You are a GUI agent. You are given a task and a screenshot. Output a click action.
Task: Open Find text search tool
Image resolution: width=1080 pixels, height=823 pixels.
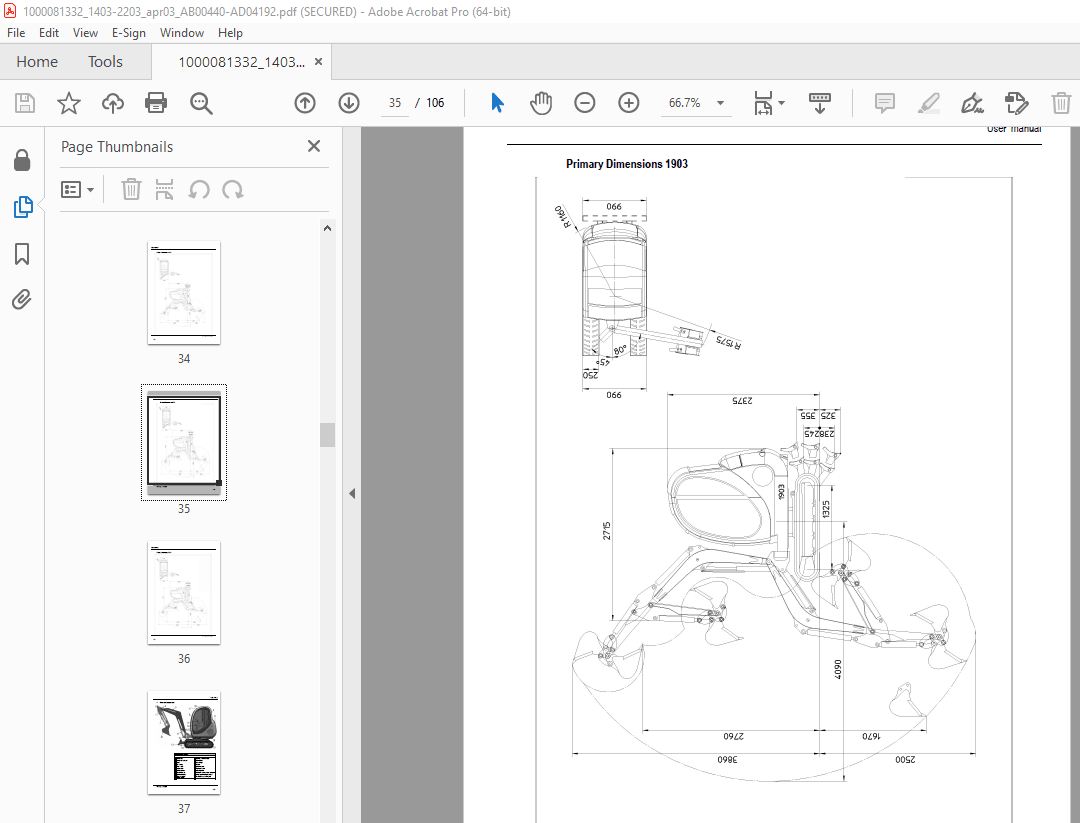201,103
